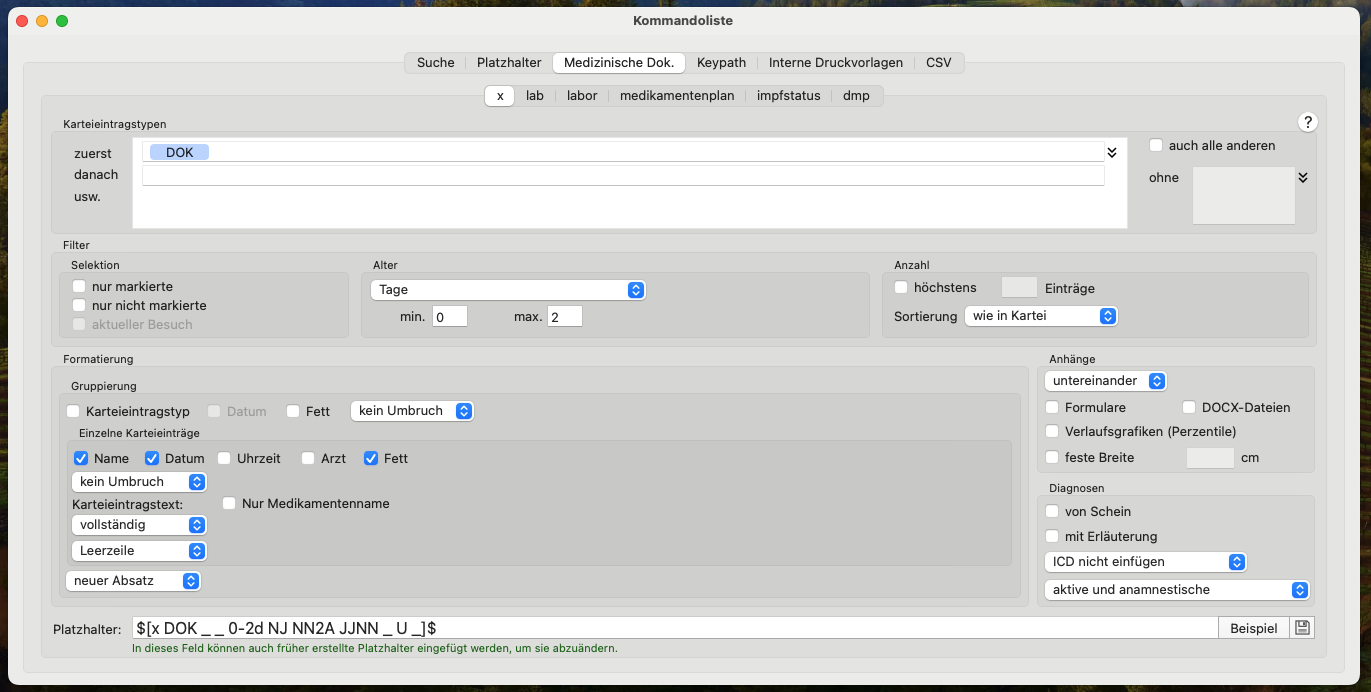Check 'von Schein' diagnosis option

tap(1052, 511)
